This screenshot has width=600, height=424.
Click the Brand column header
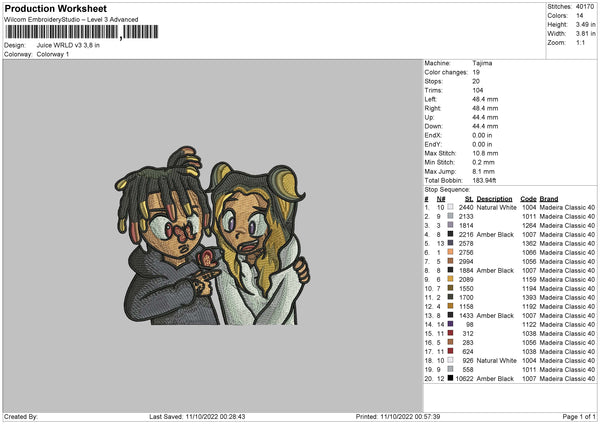549,199
